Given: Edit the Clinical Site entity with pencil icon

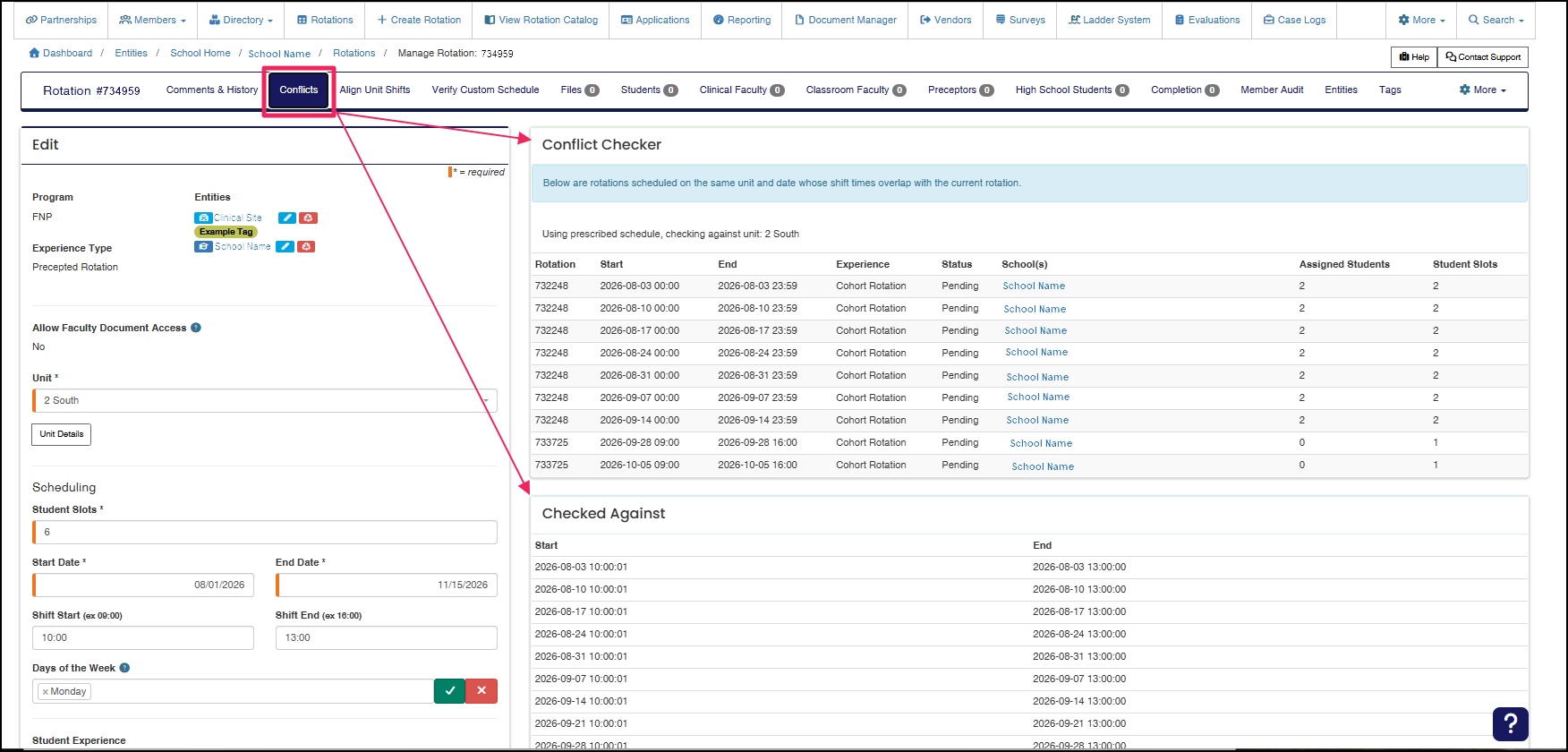Looking at the screenshot, I should [286, 218].
